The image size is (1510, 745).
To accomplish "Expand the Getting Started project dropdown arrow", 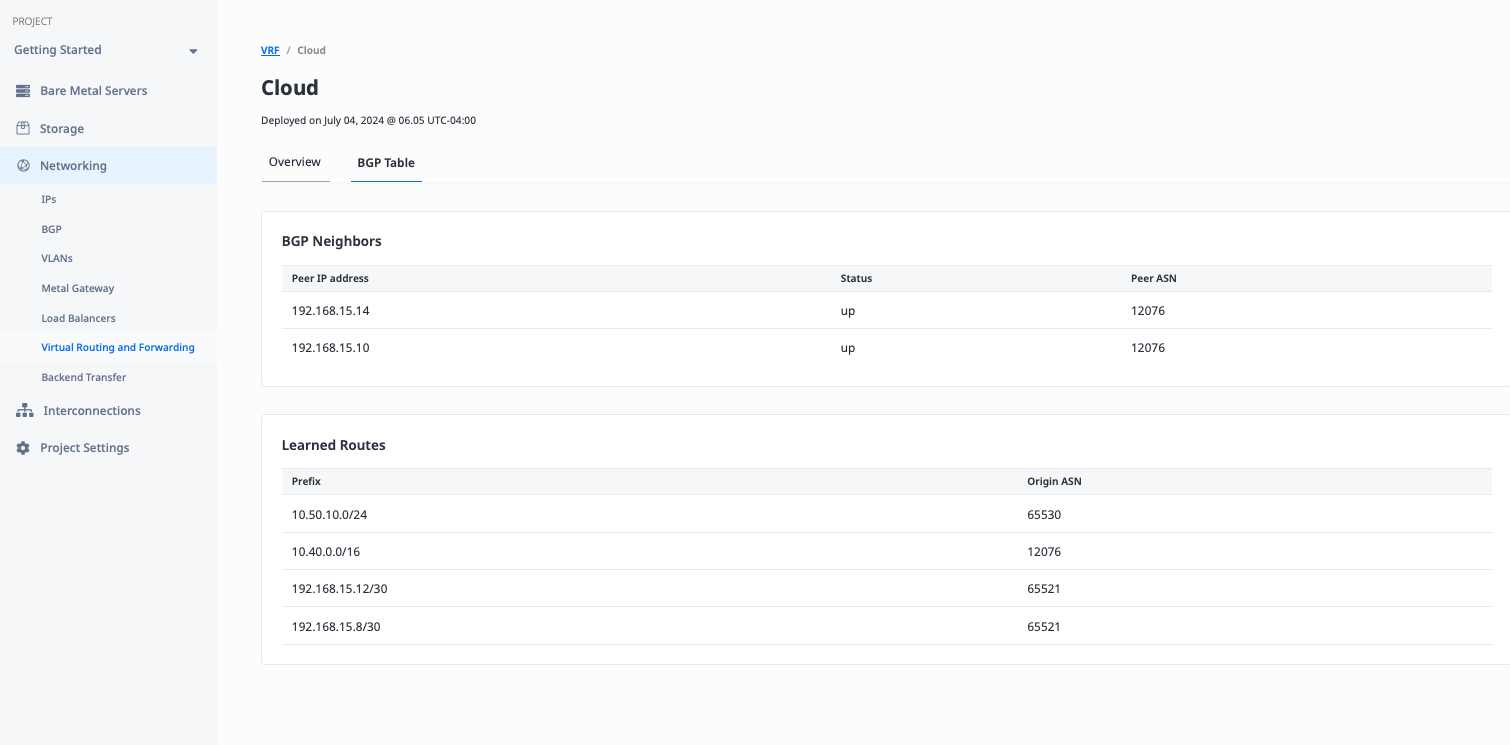I will tap(193, 51).
